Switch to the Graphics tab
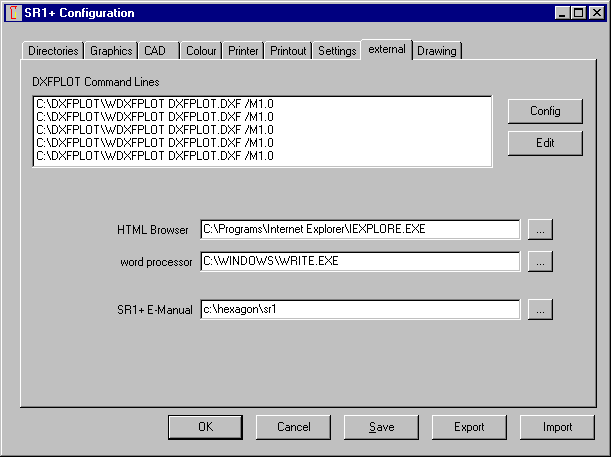This screenshot has width=611, height=457. 111,51
